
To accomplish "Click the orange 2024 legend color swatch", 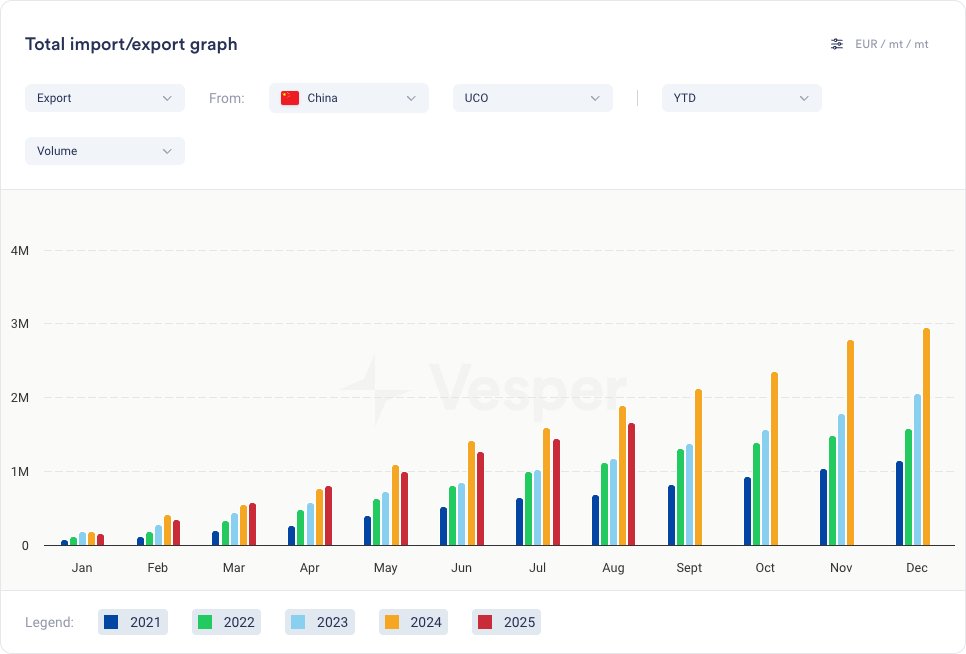I will [x=392, y=622].
